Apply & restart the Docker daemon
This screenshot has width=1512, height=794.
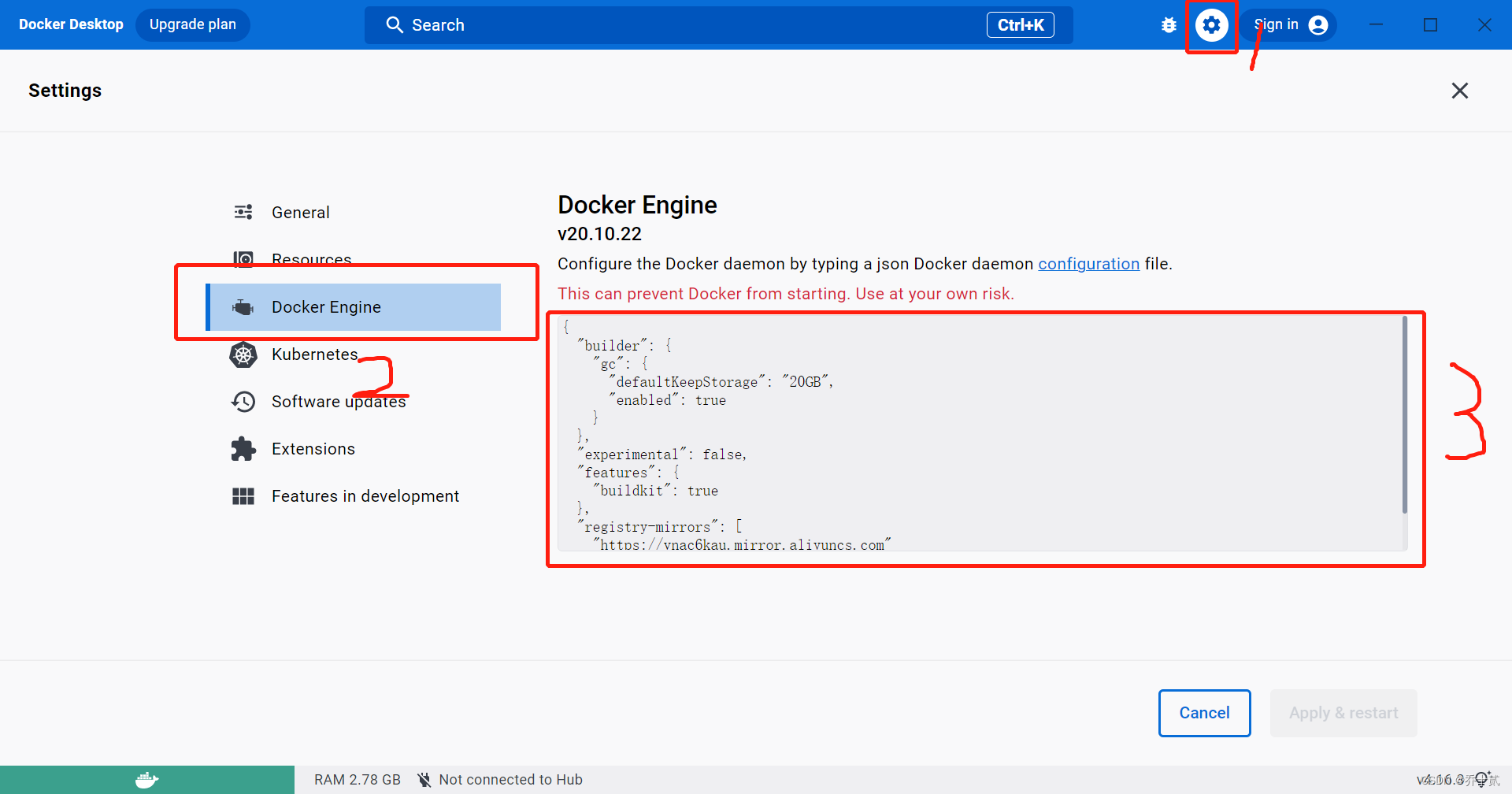coord(1343,712)
